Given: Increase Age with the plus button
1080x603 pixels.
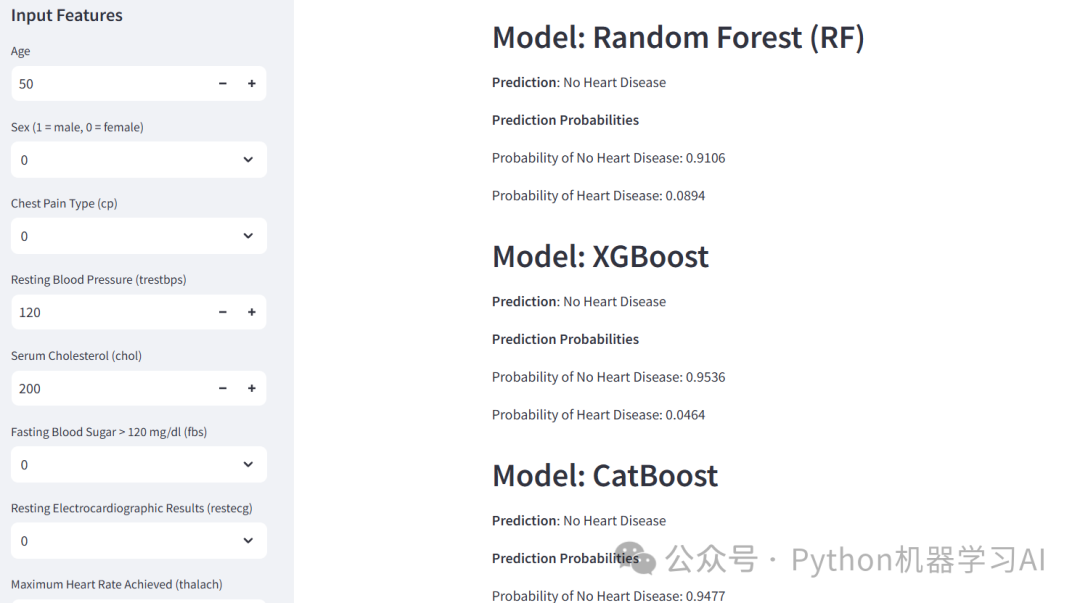Looking at the screenshot, I should [x=252, y=84].
